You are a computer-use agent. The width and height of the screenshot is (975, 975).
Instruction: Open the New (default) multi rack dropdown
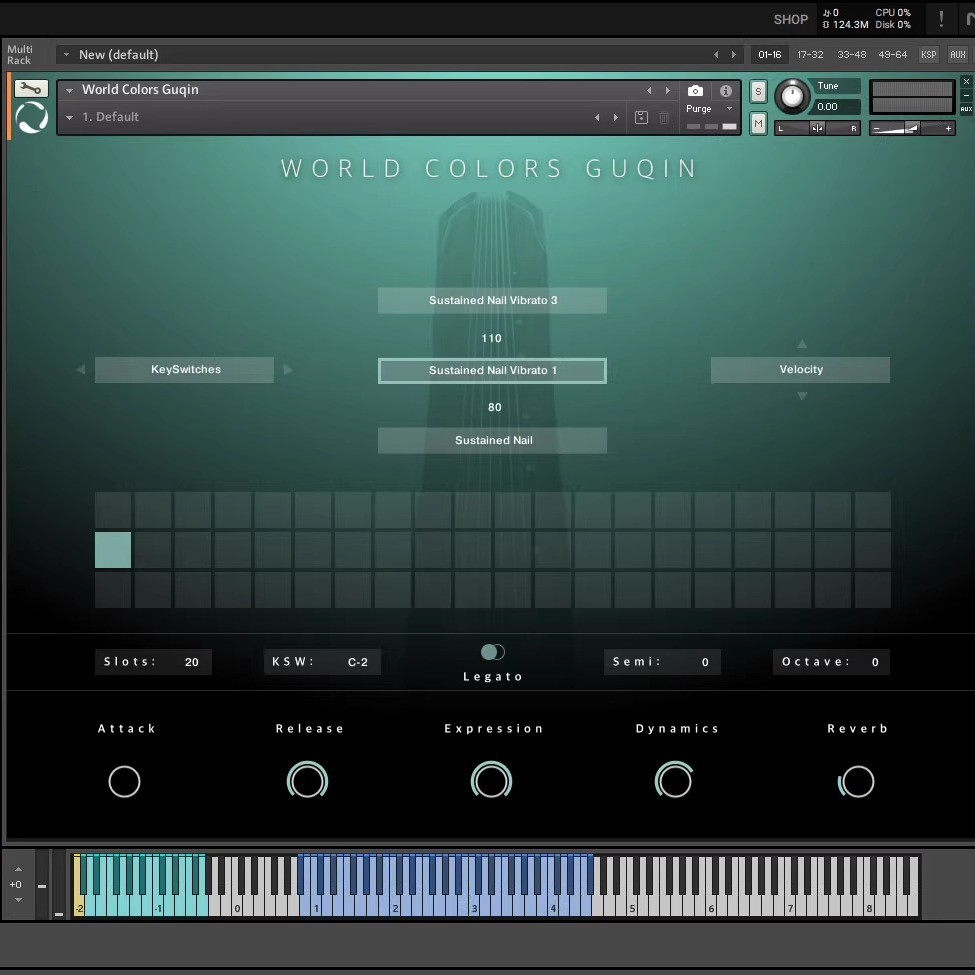coord(66,55)
